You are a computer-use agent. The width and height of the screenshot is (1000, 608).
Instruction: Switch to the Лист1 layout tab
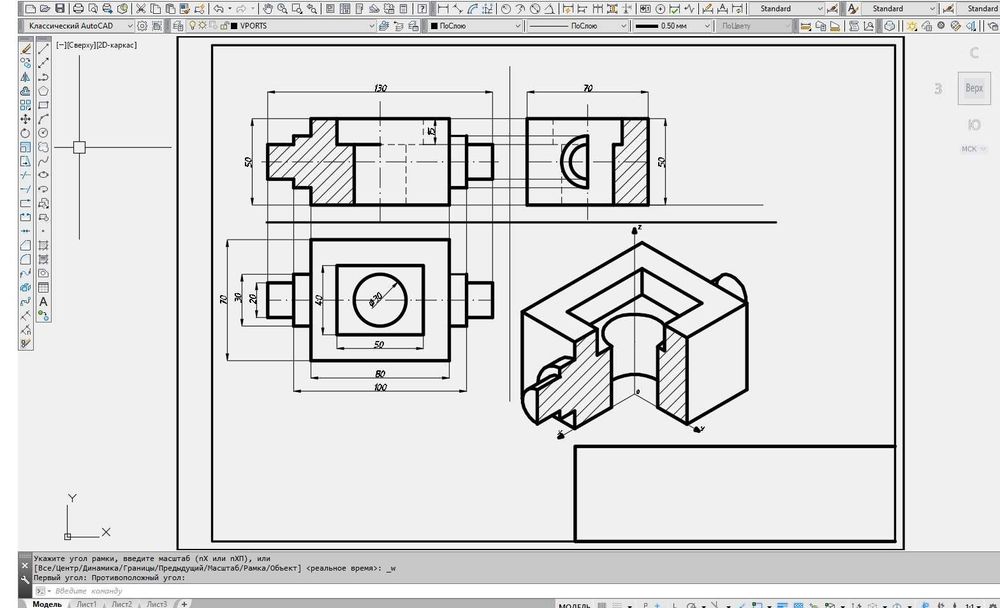(x=86, y=604)
